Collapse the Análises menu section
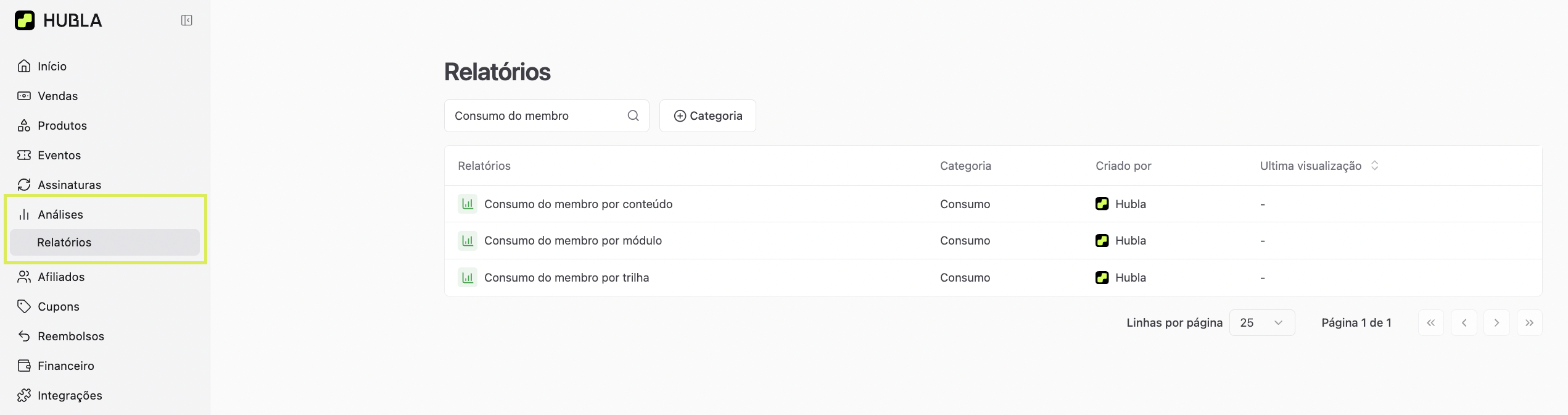 pyautogui.click(x=60, y=214)
